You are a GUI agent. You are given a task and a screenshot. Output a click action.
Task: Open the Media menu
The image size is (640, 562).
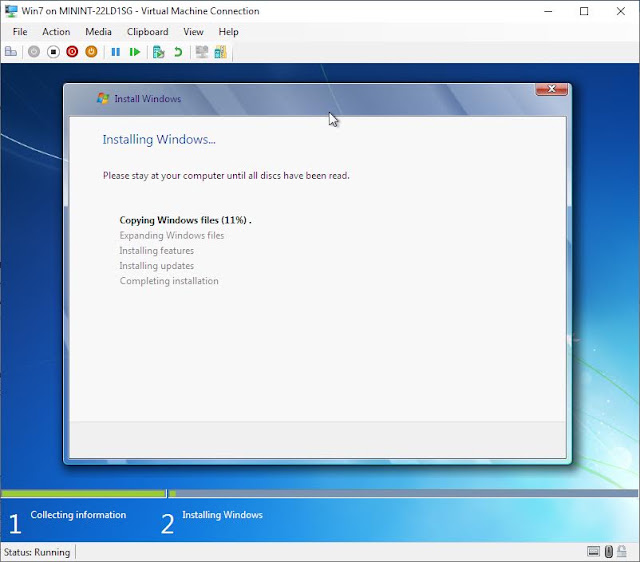(x=98, y=32)
